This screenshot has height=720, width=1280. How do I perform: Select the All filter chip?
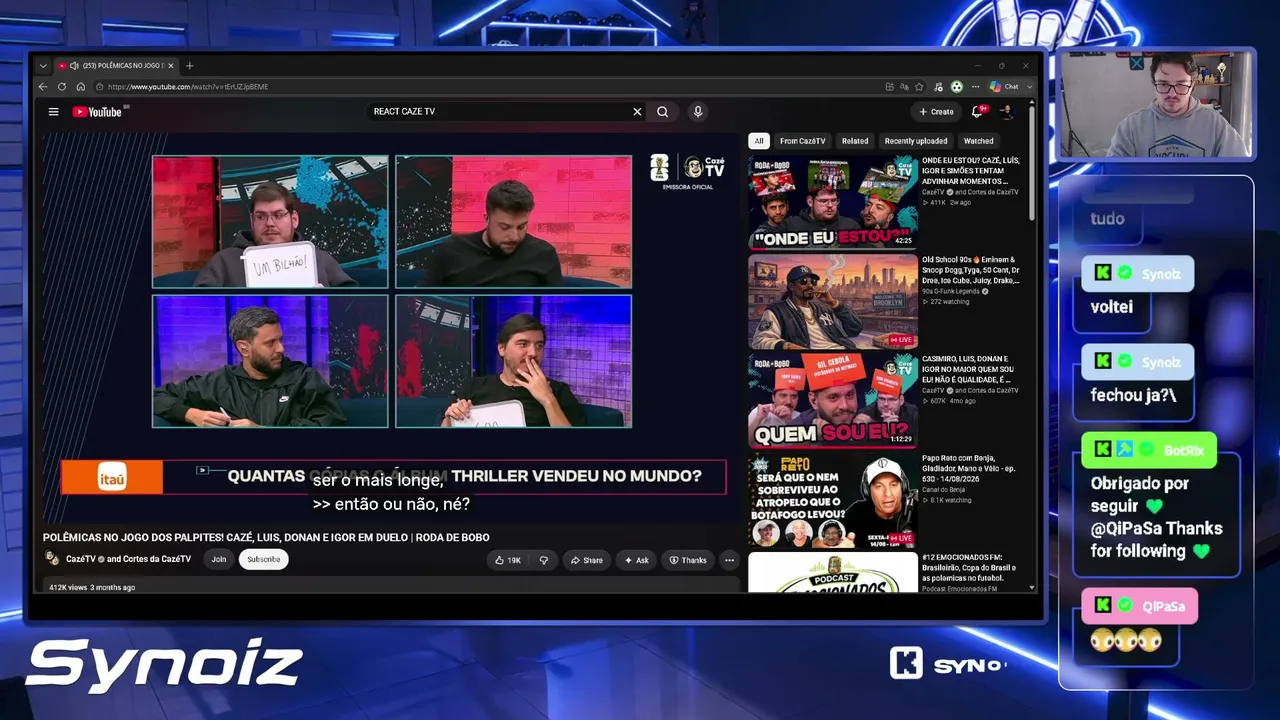(759, 141)
